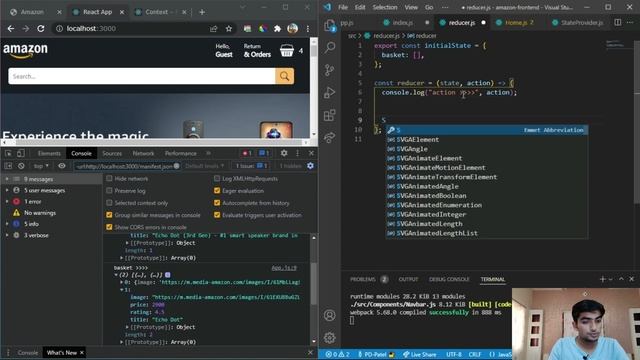Open VS Code Search view icon

click(330, 47)
